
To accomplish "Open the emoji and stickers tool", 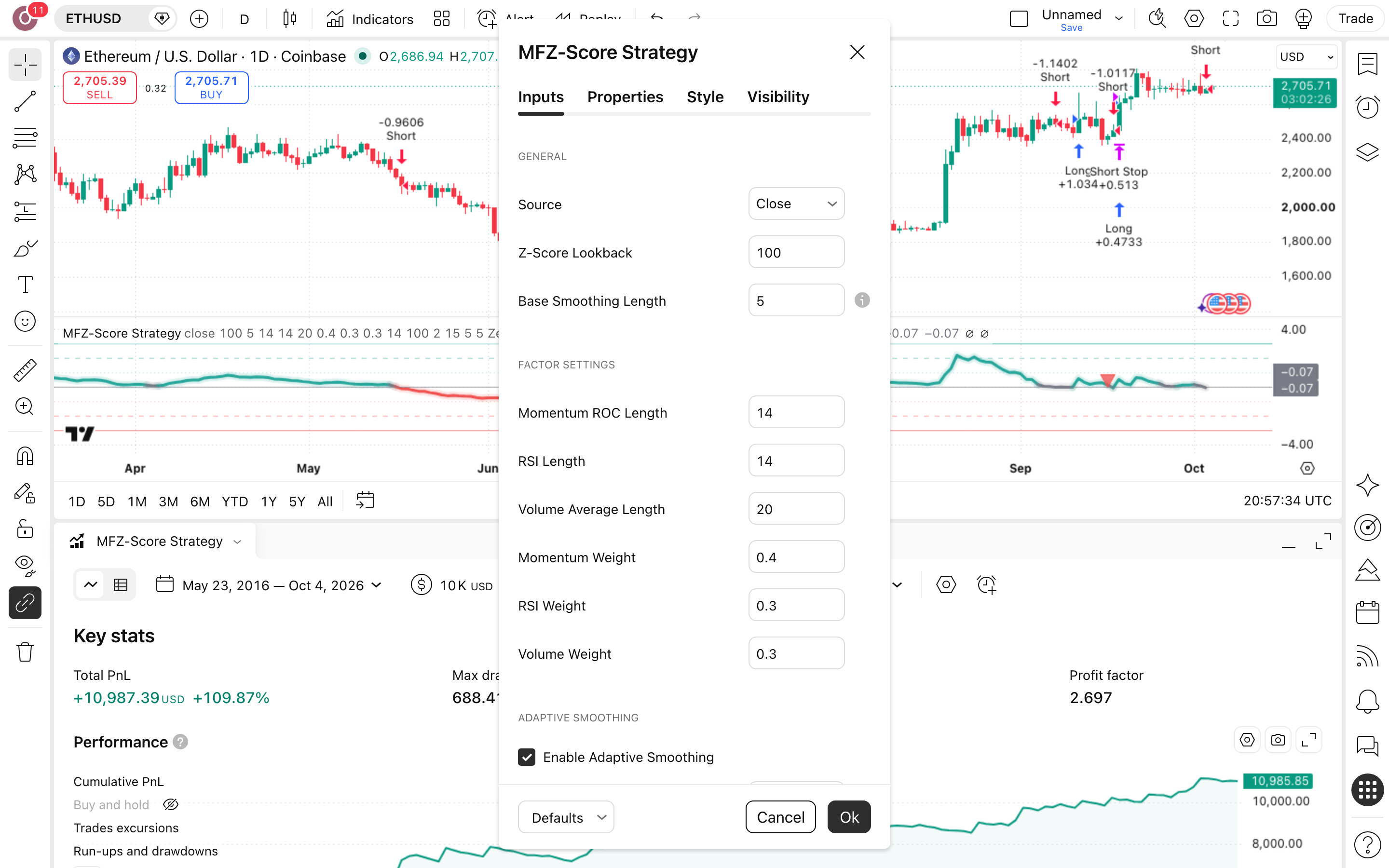I will pyautogui.click(x=25, y=321).
